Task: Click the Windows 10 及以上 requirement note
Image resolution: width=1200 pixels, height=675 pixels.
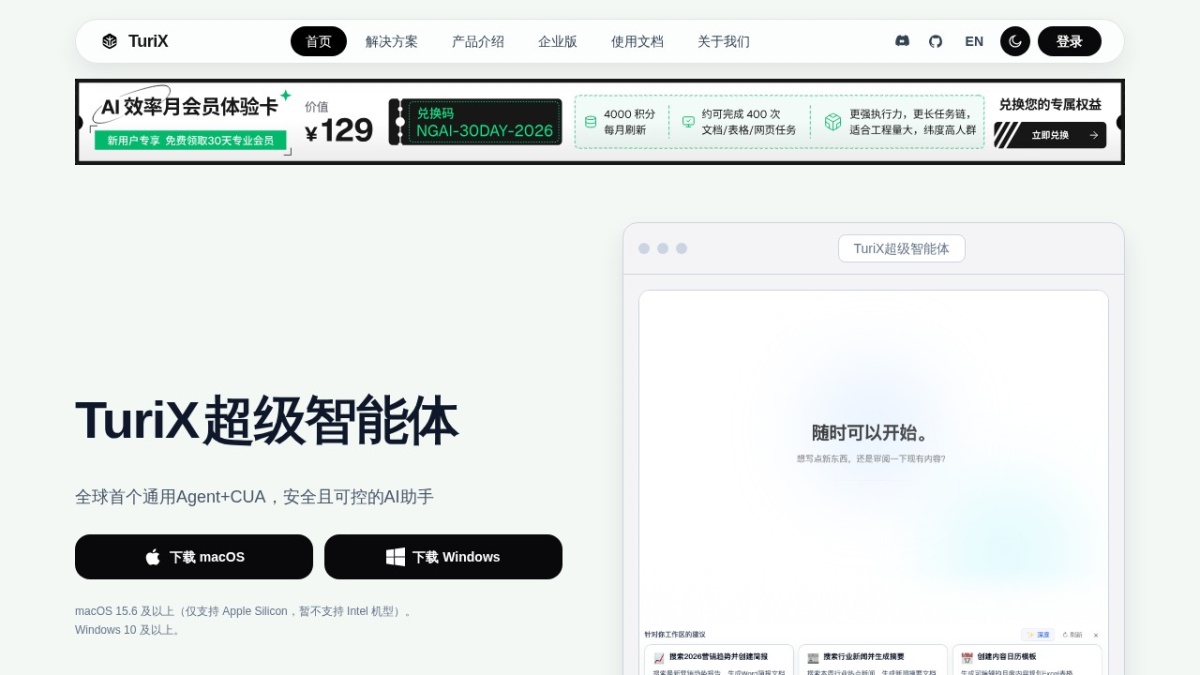Action: point(129,630)
